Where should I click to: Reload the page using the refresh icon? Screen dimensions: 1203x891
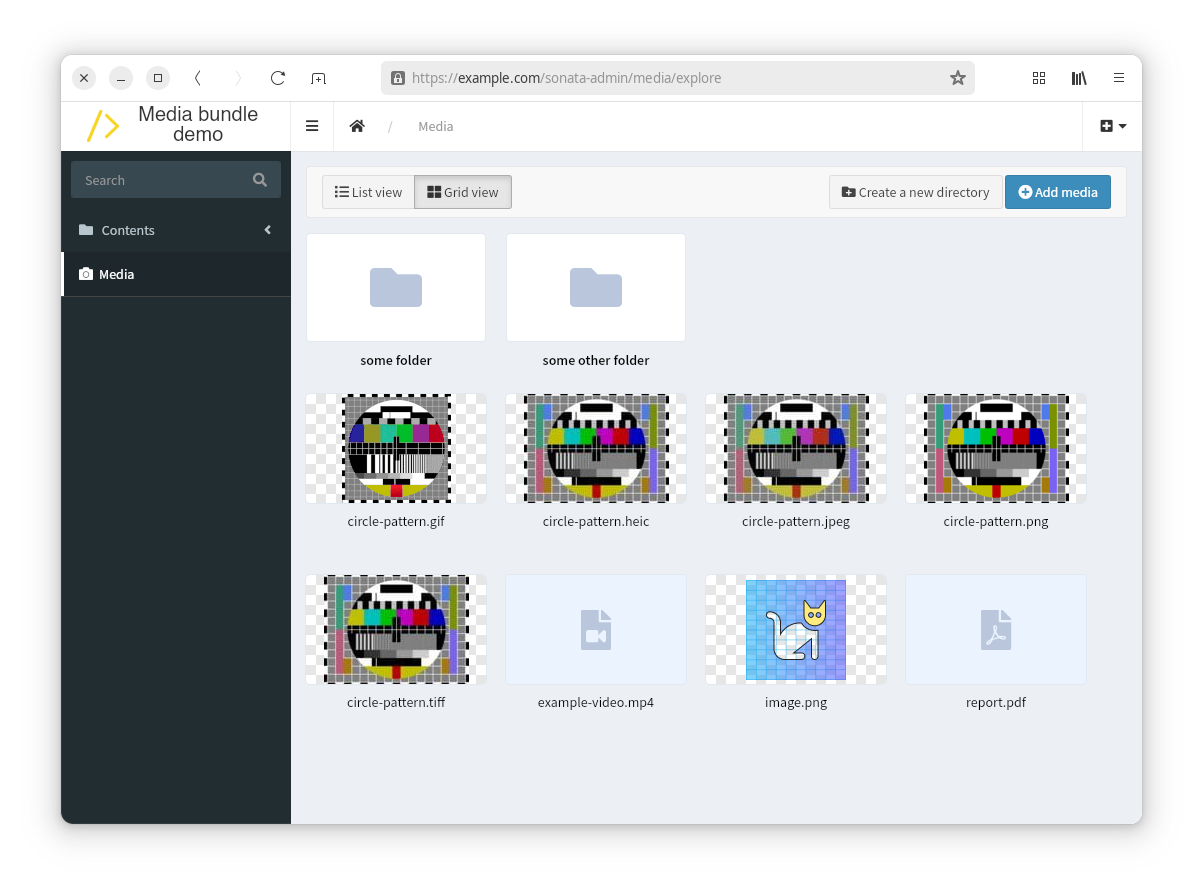click(x=278, y=78)
